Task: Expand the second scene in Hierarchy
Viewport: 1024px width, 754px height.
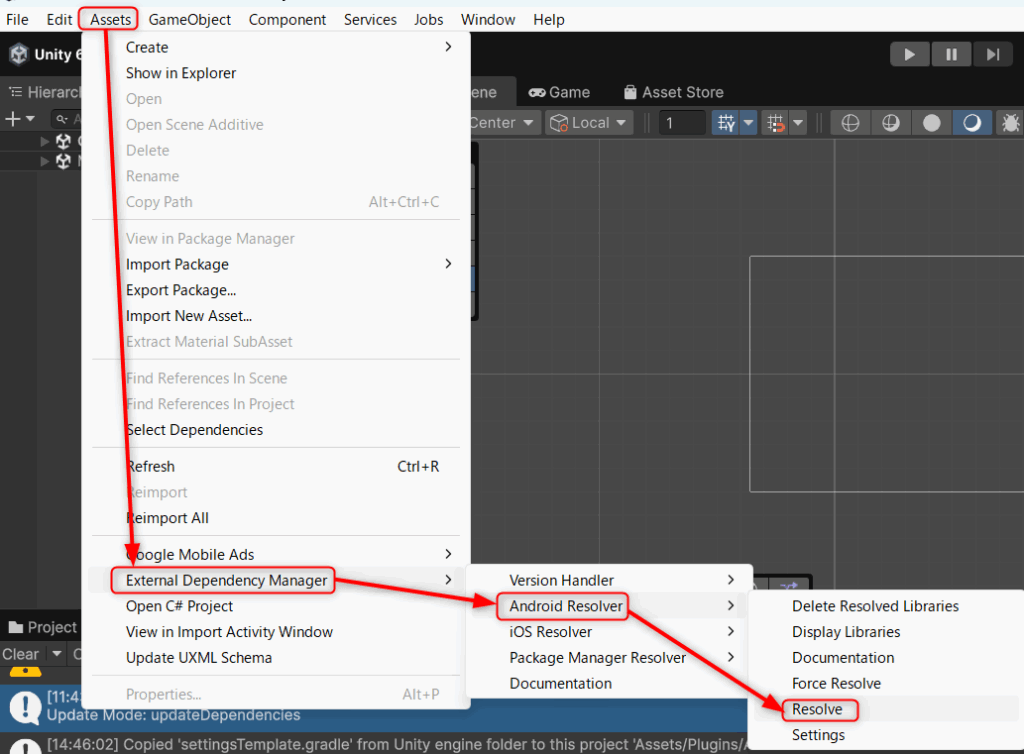Action: pyautogui.click(x=44, y=161)
